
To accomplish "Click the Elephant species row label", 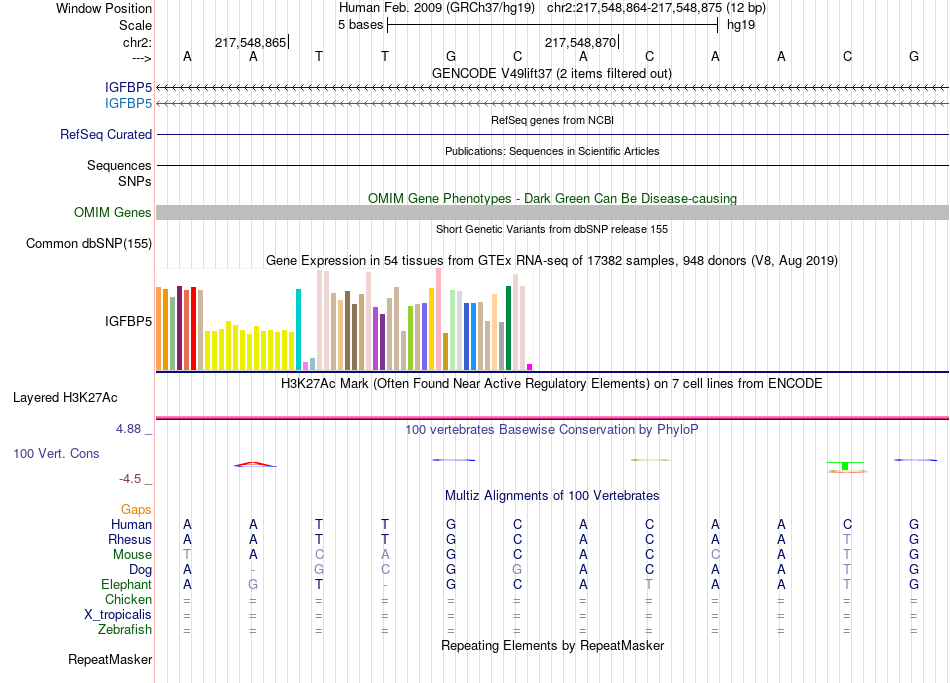I will click(x=126, y=584).
